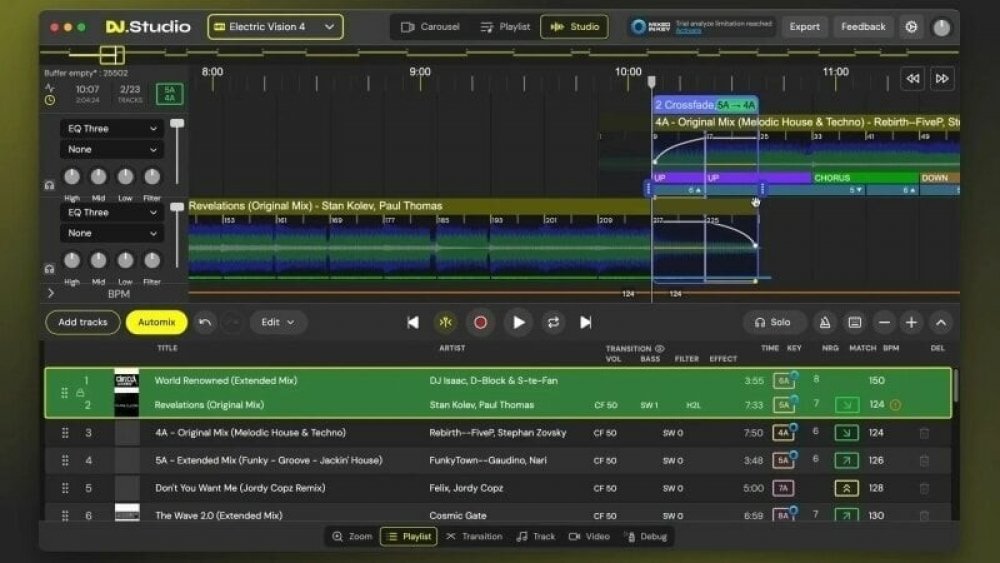The width and height of the screenshot is (1000, 563).
Task: Toggle the loop playback button
Action: (x=552, y=322)
